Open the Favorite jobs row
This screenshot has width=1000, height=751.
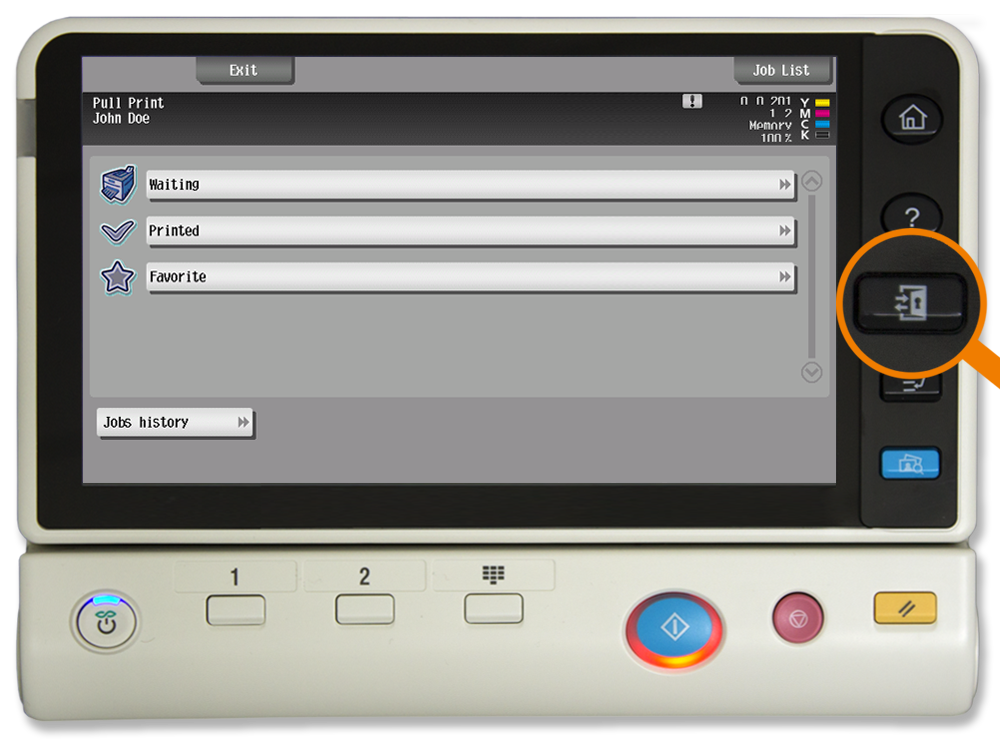tap(470, 277)
